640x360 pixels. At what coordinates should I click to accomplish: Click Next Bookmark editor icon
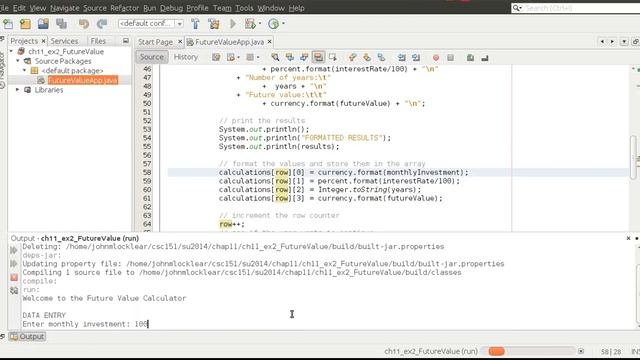pyautogui.click(x=367, y=58)
